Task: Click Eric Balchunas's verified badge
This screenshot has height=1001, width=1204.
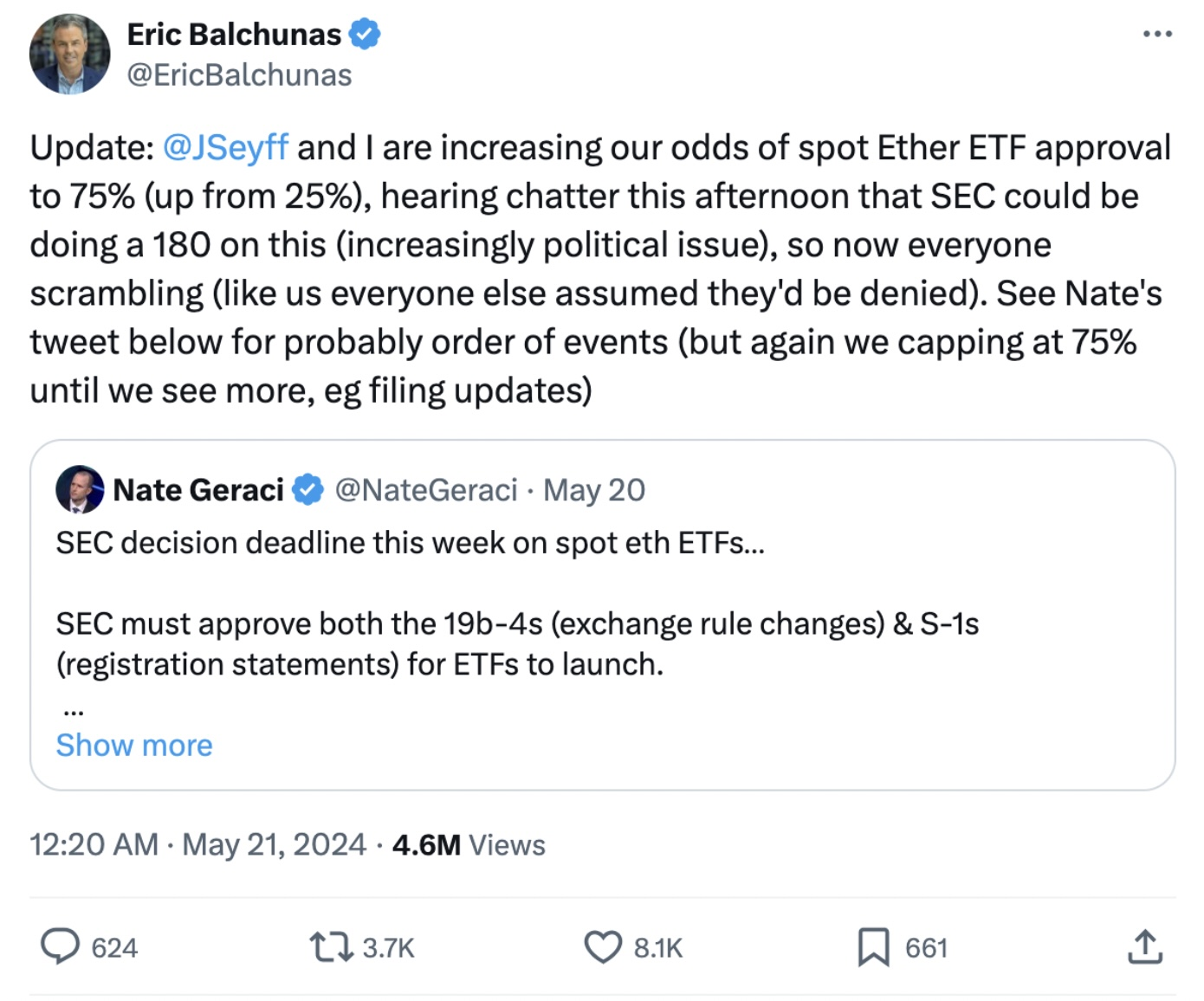Action: (365, 35)
